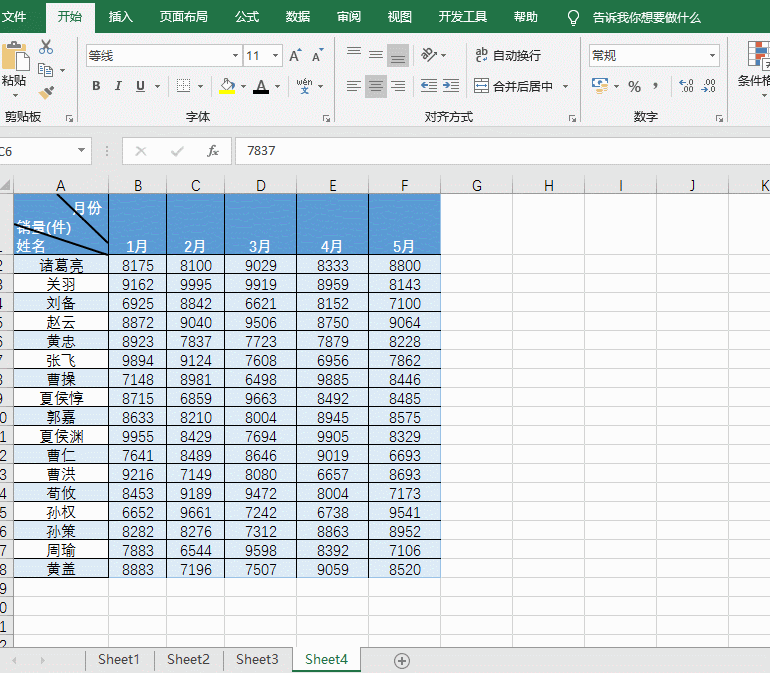Expand the font size dropdown
Screen dimensions: 770x673
click(275, 56)
